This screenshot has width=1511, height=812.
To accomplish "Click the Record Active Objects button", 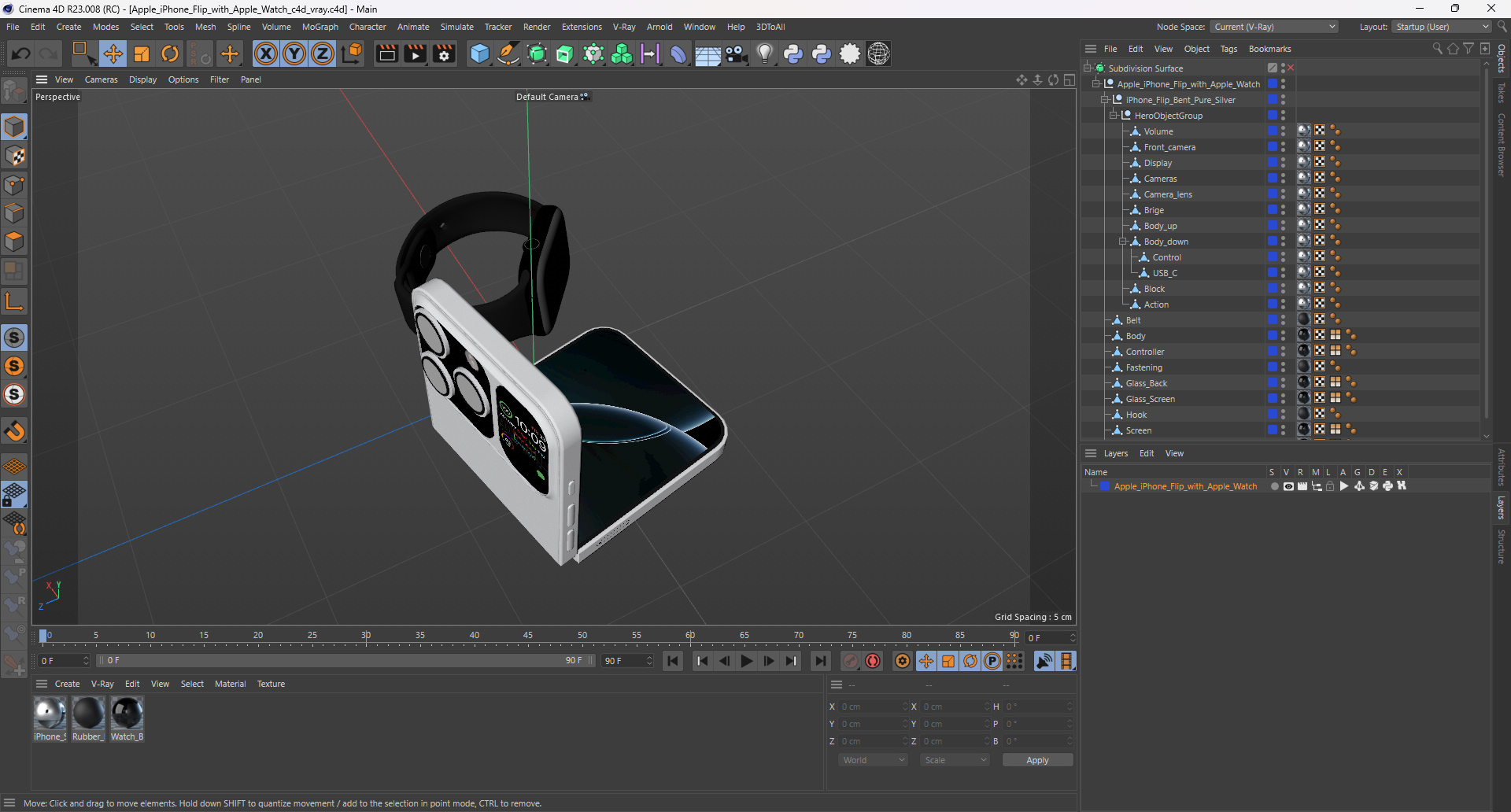I will 851,661.
